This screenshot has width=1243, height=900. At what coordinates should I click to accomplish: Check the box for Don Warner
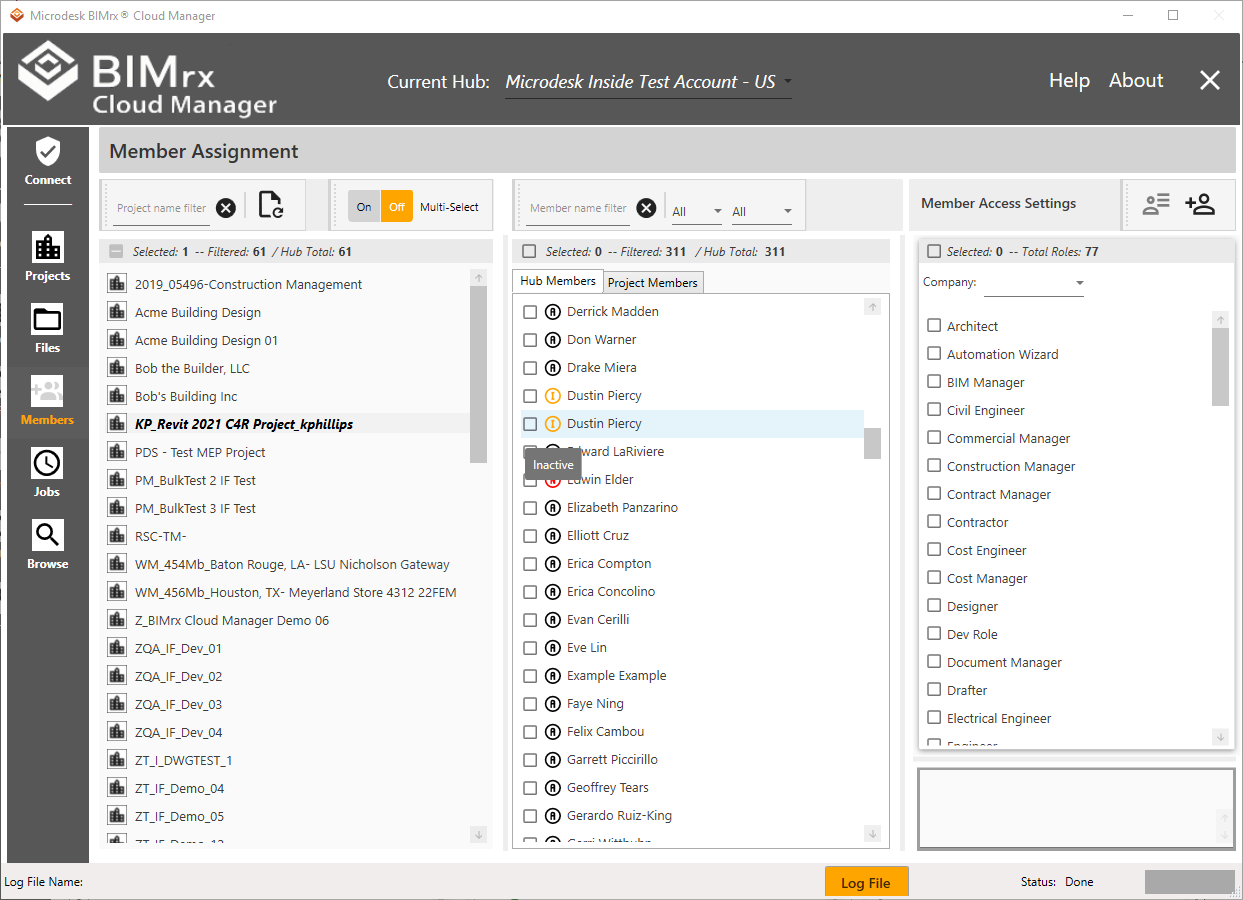(530, 340)
